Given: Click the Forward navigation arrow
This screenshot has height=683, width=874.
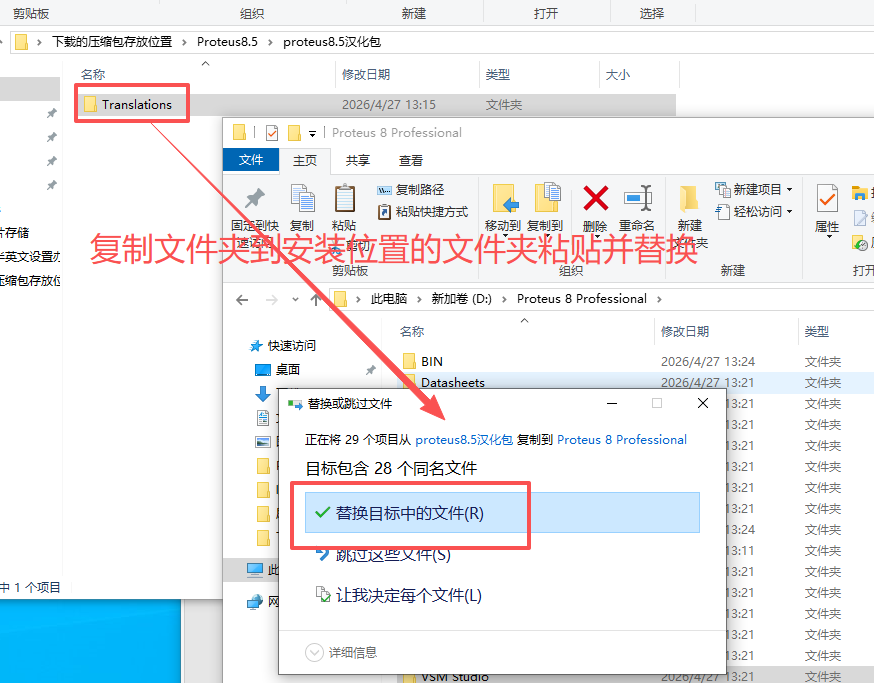Looking at the screenshot, I should [x=271, y=300].
